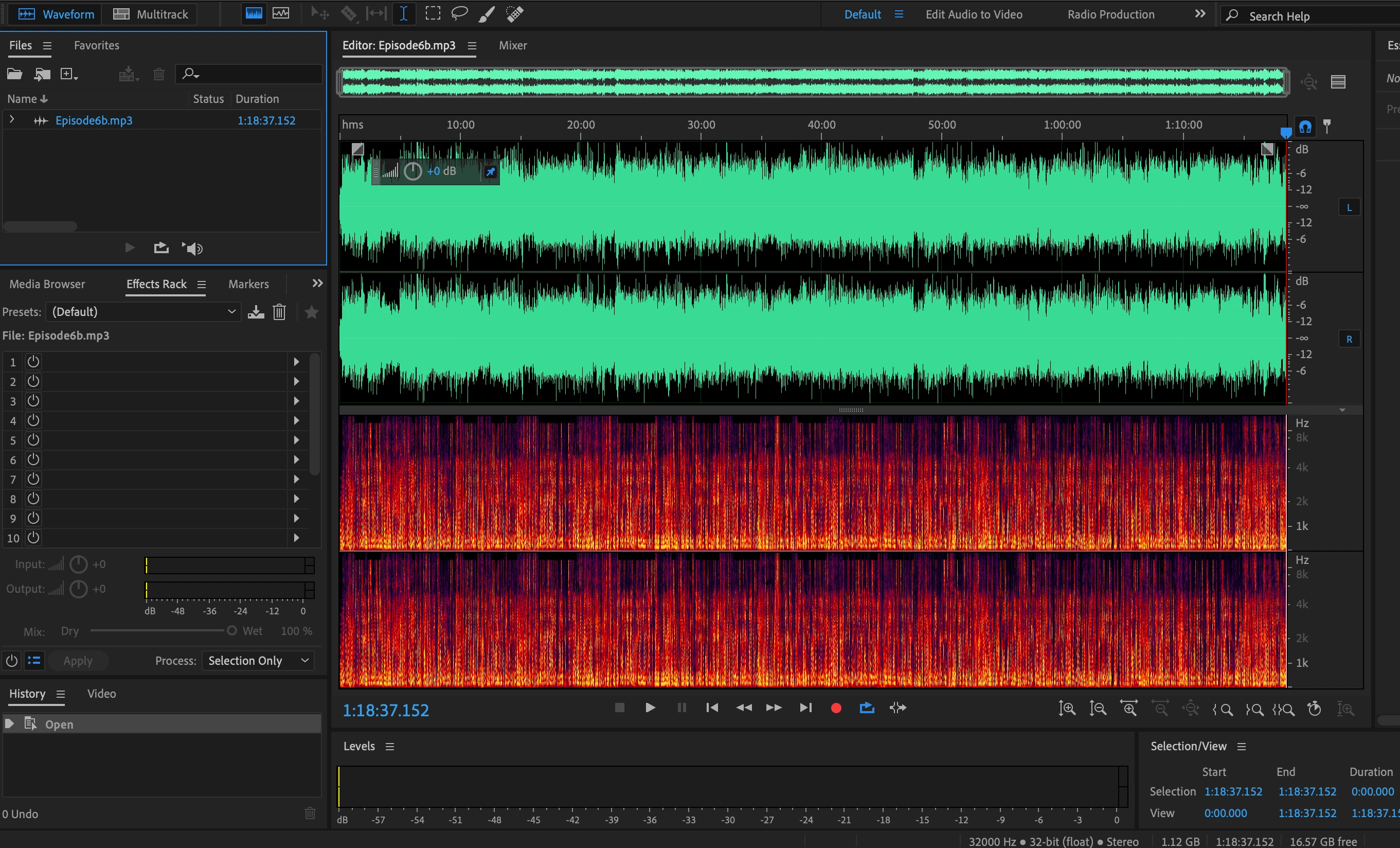Expand the Episode6b.mp3 file entry

12,120
